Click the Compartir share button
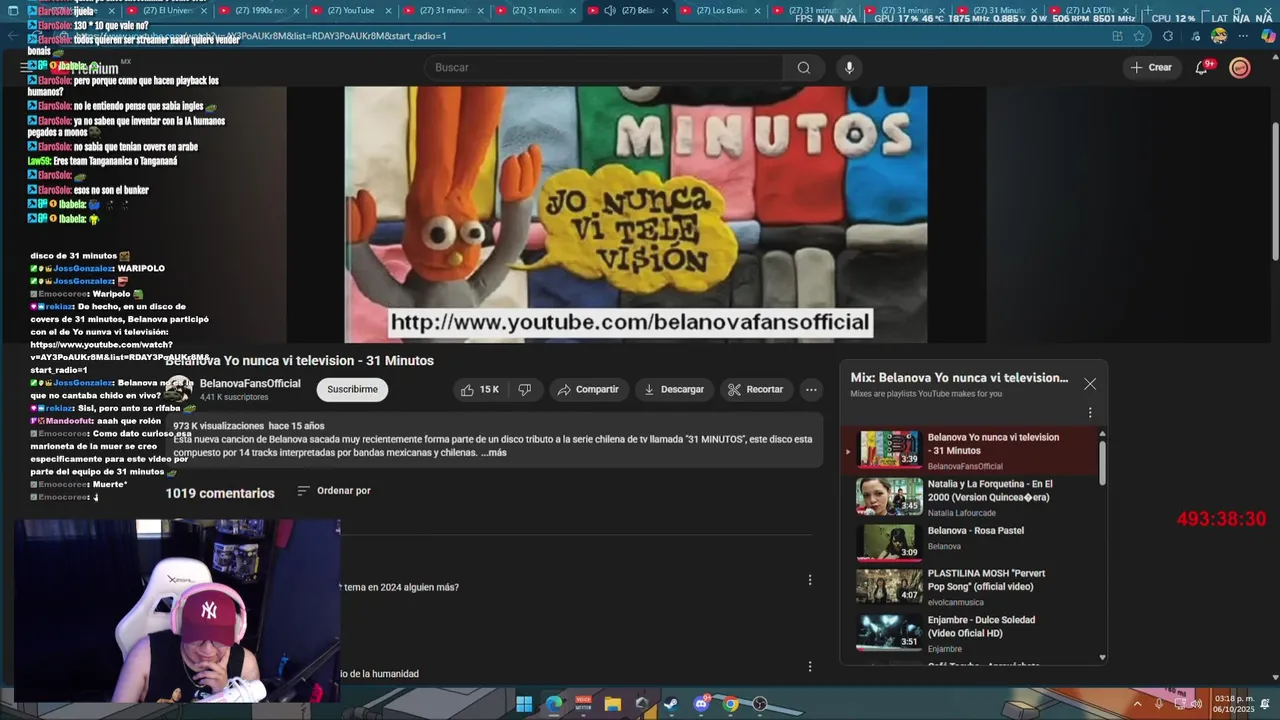This screenshot has height=720, width=1280. pos(588,389)
